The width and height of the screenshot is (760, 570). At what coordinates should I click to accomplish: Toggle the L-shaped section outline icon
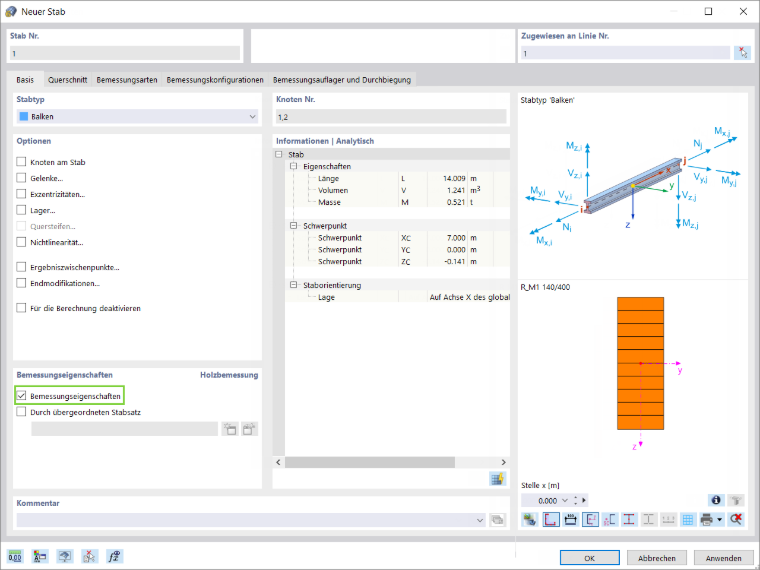pos(551,520)
